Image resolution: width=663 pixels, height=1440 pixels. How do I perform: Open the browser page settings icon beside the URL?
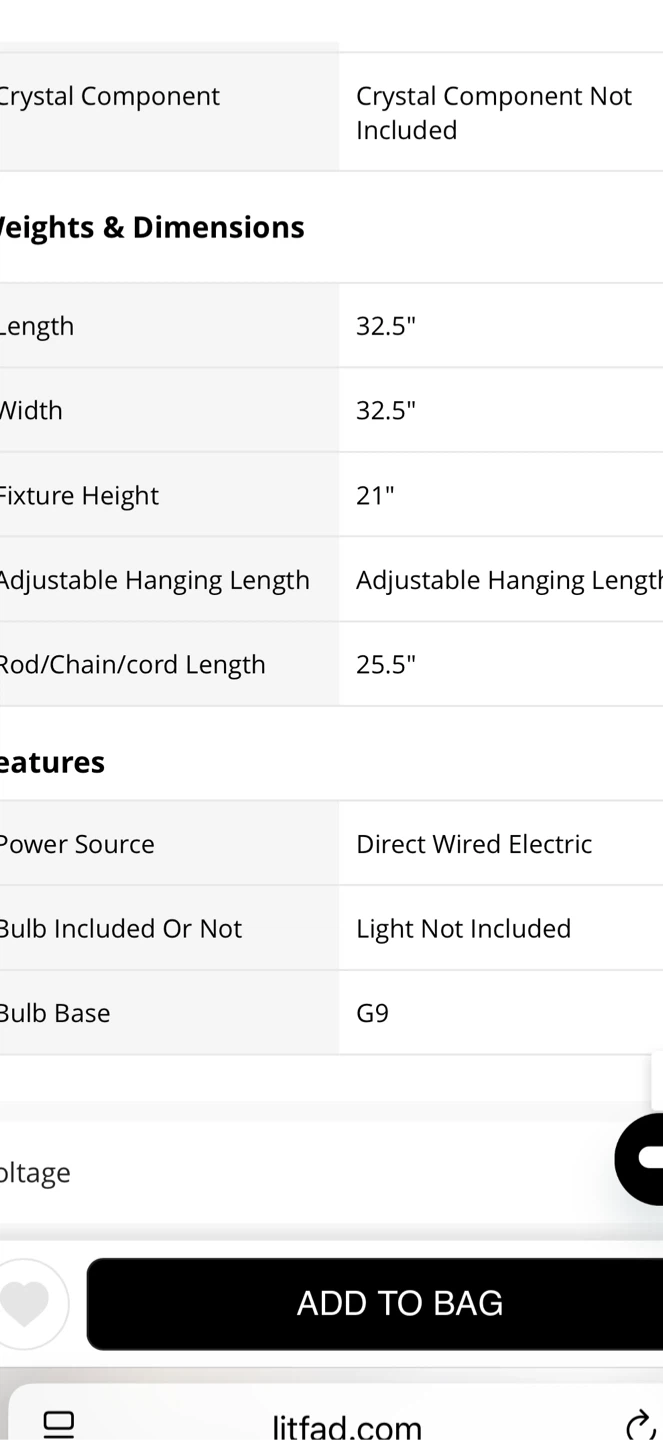[59, 1424]
